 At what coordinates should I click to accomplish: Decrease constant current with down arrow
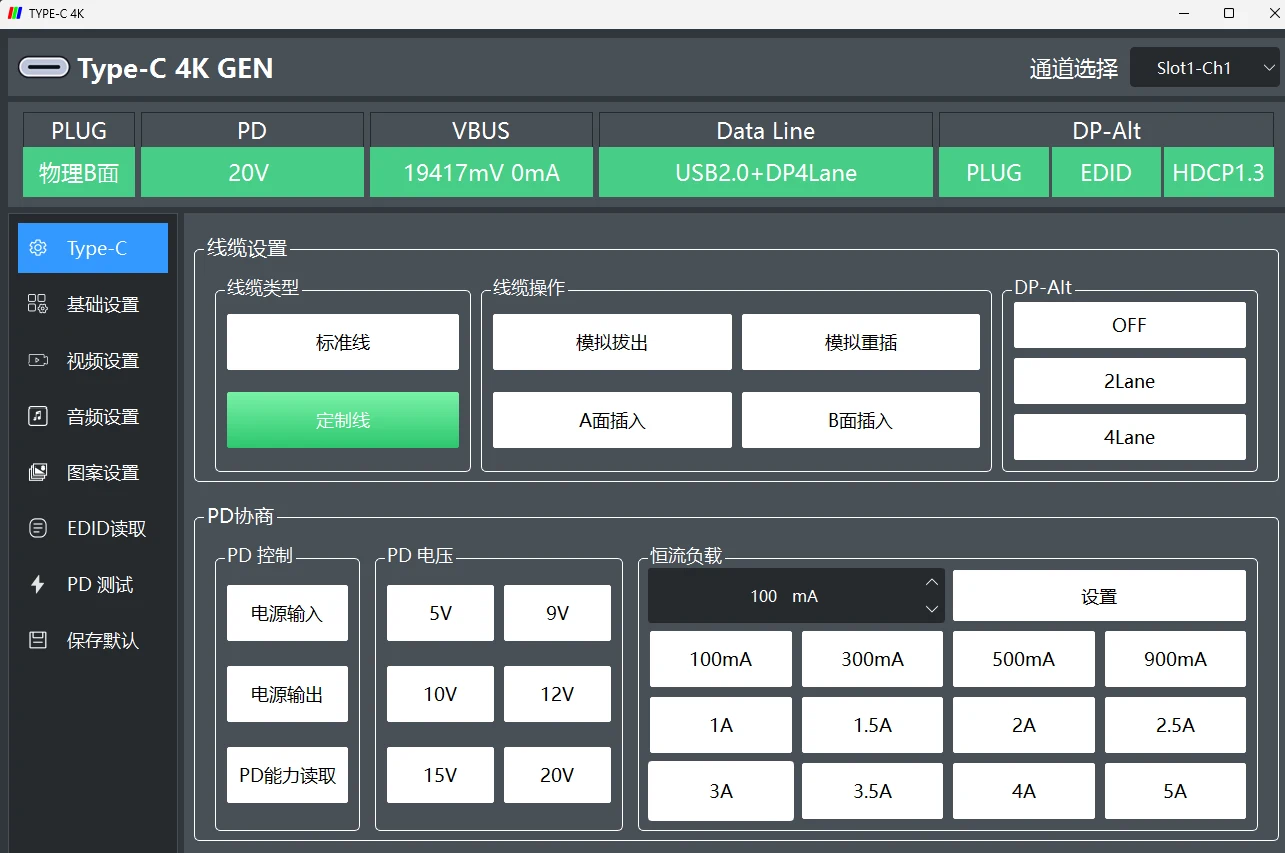click(932, 609)
